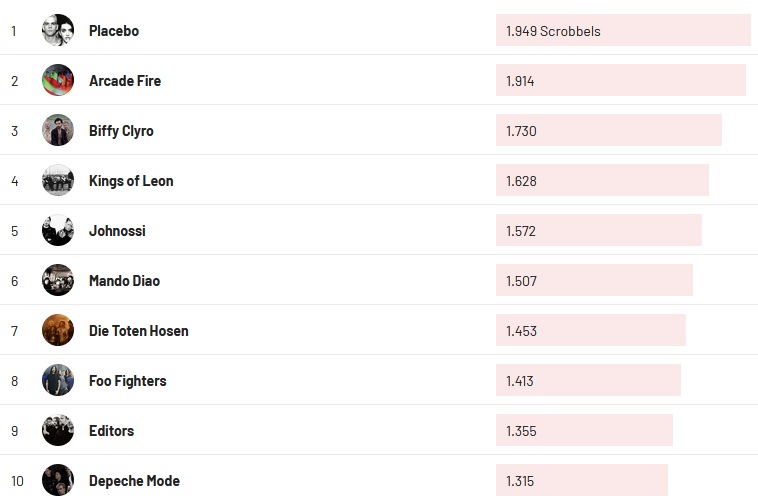This screenshot has width=758, height=504.
Task: Open Arcade Fire's avatar image
Action: [58, 80]
